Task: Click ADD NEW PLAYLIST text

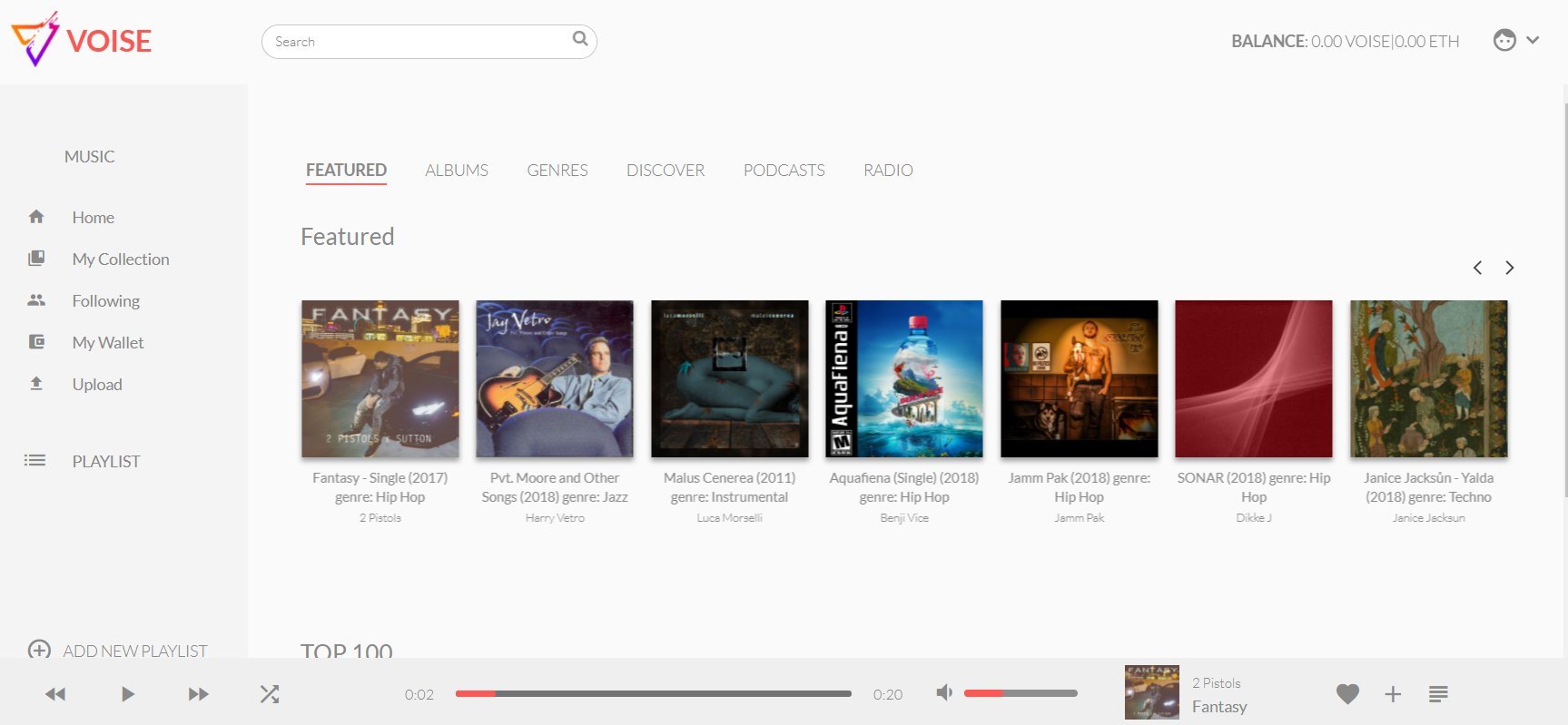Action: [x=135, y=651]
